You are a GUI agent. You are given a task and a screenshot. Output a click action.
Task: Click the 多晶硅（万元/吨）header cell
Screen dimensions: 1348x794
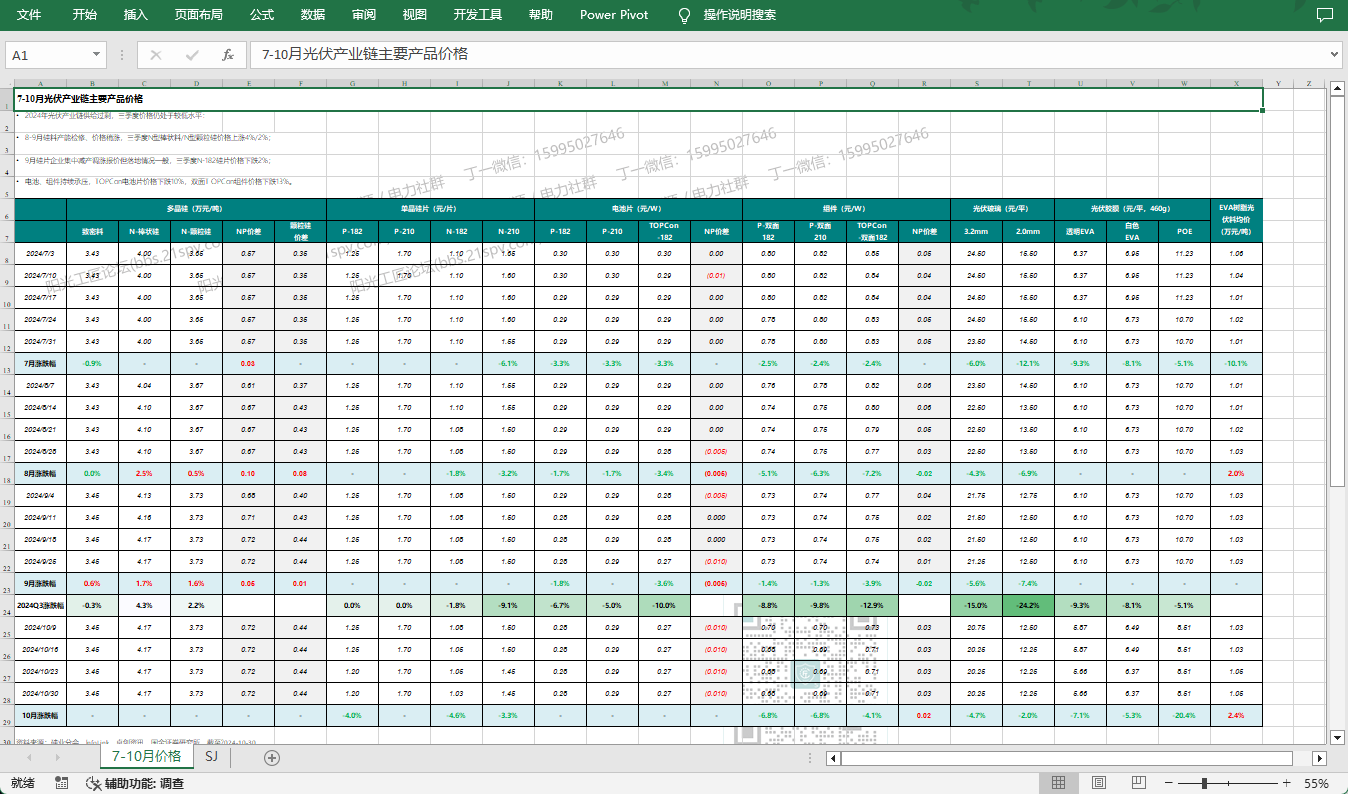[196, 209]
